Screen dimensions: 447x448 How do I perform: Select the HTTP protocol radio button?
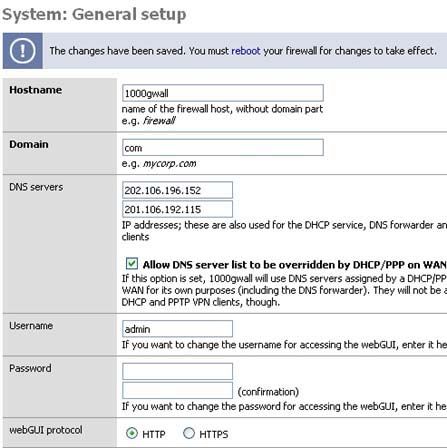(132, 433)
